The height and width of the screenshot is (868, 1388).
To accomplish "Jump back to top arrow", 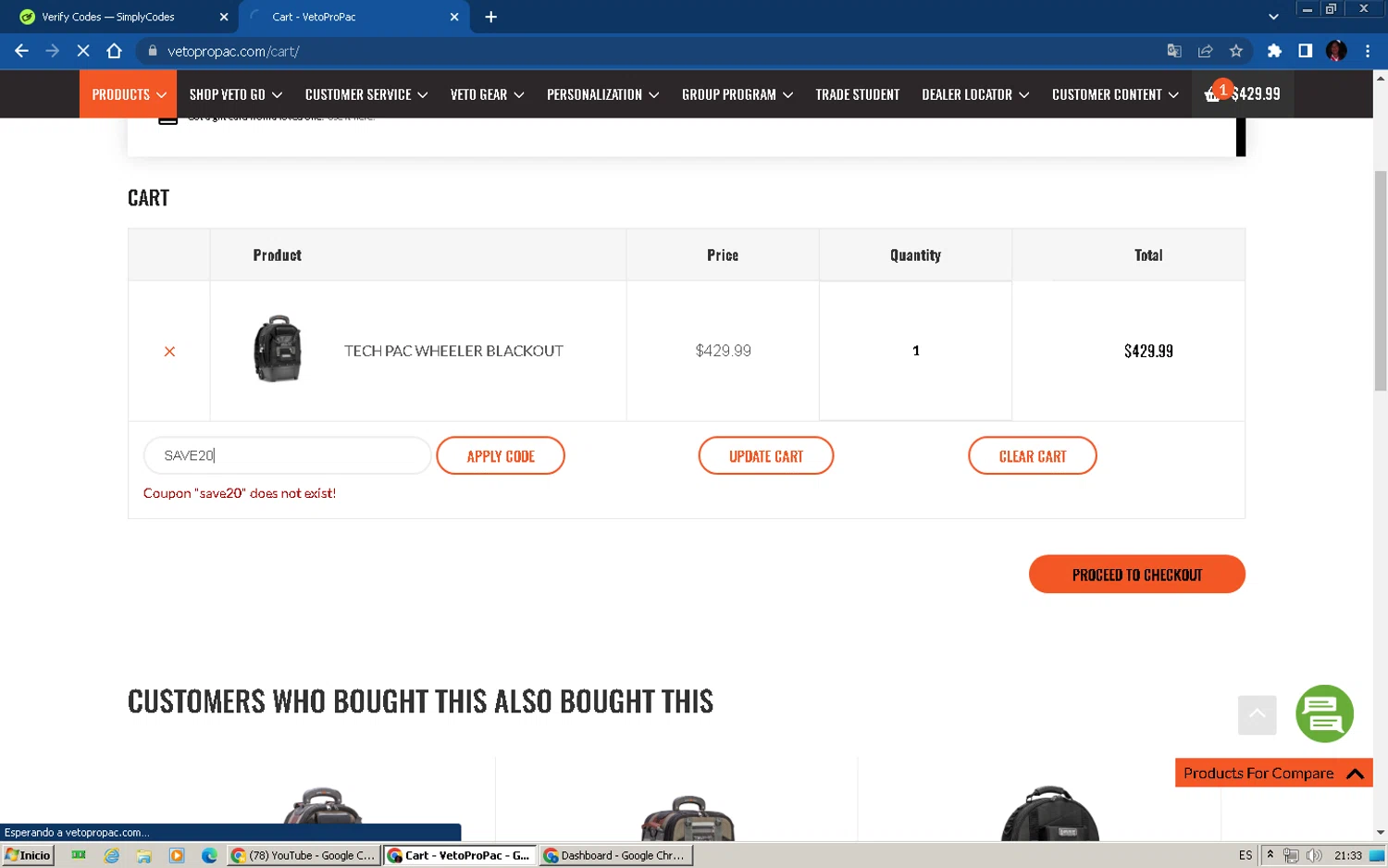I will tap(1257, 714).
